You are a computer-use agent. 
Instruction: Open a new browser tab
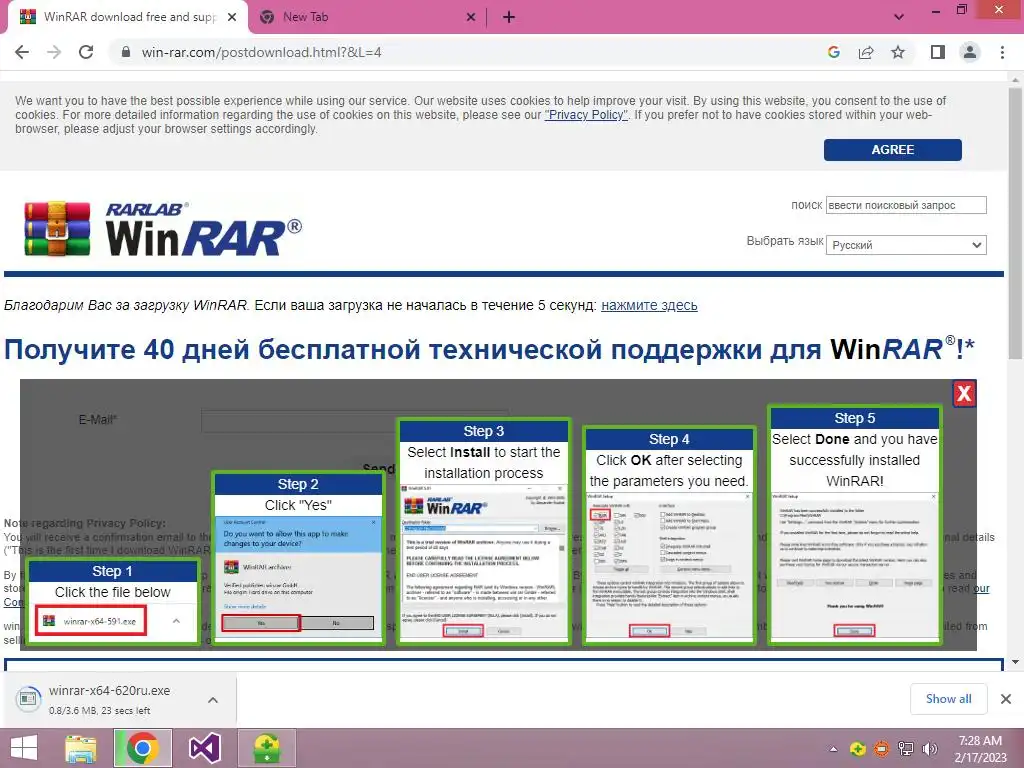(509, 17)
